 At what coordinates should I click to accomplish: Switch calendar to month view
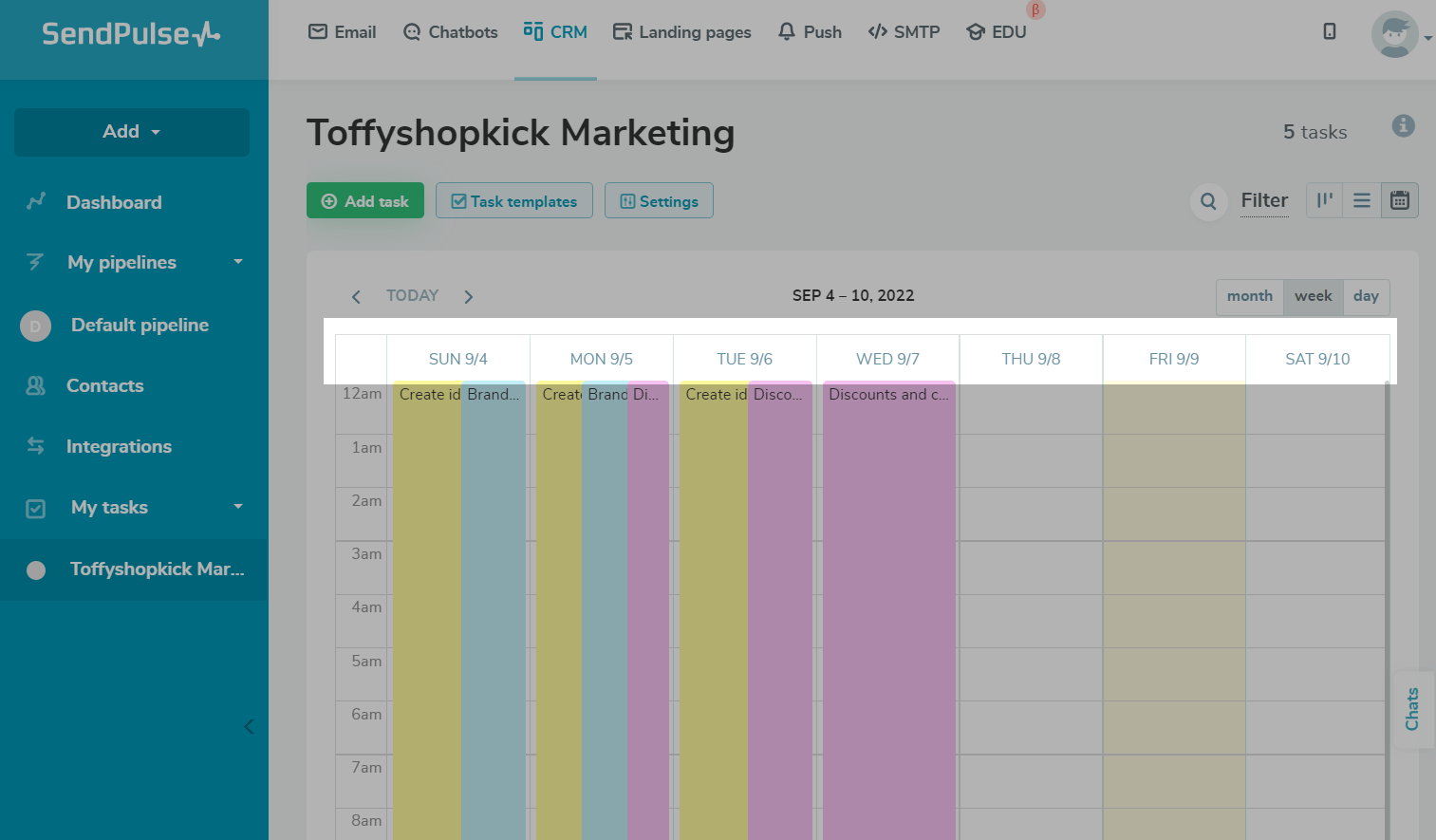pyautogui.click(x=1249, y=296)
